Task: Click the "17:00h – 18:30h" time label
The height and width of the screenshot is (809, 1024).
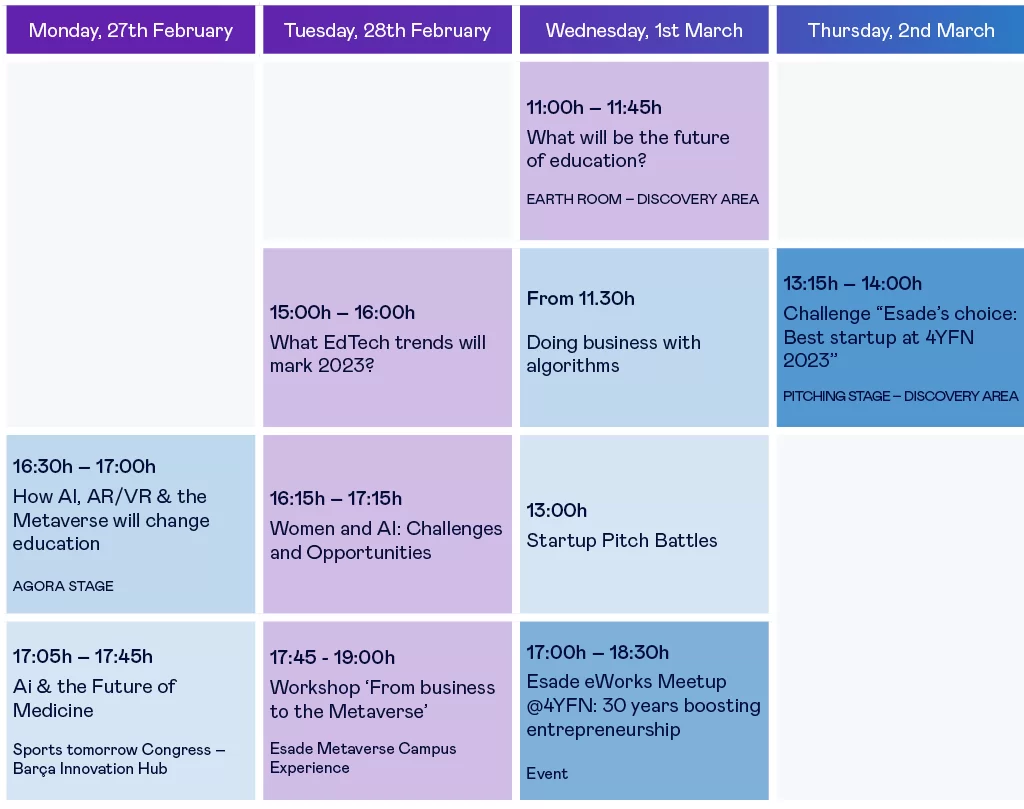Action: coord(598,653)
